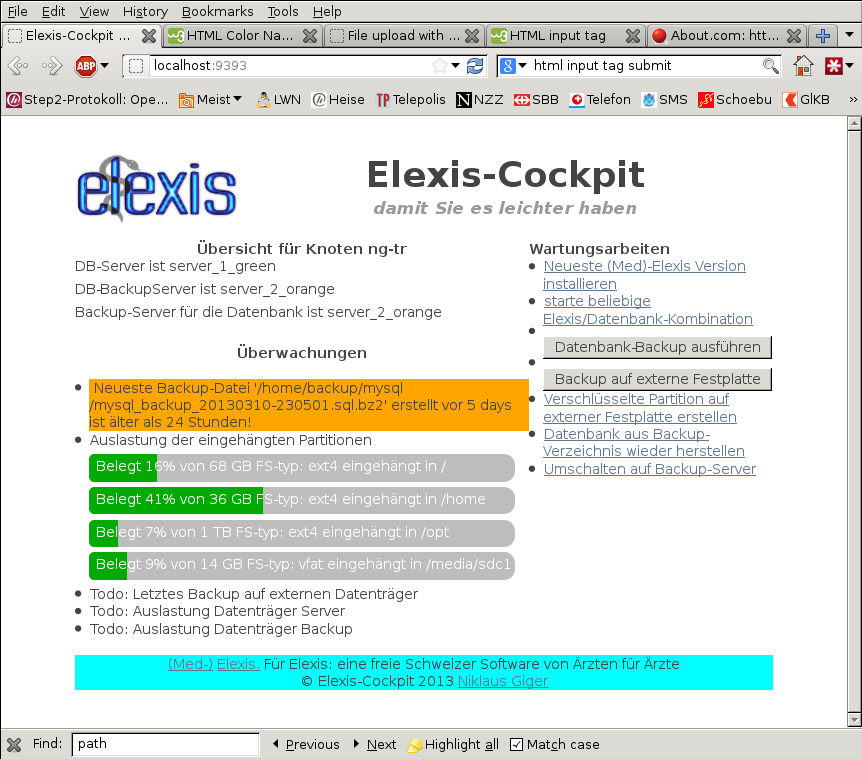This screenshot has height=759, width=862.
Task: Switch to the HTML Color Na... tab
Action: (x=242, y=36)
